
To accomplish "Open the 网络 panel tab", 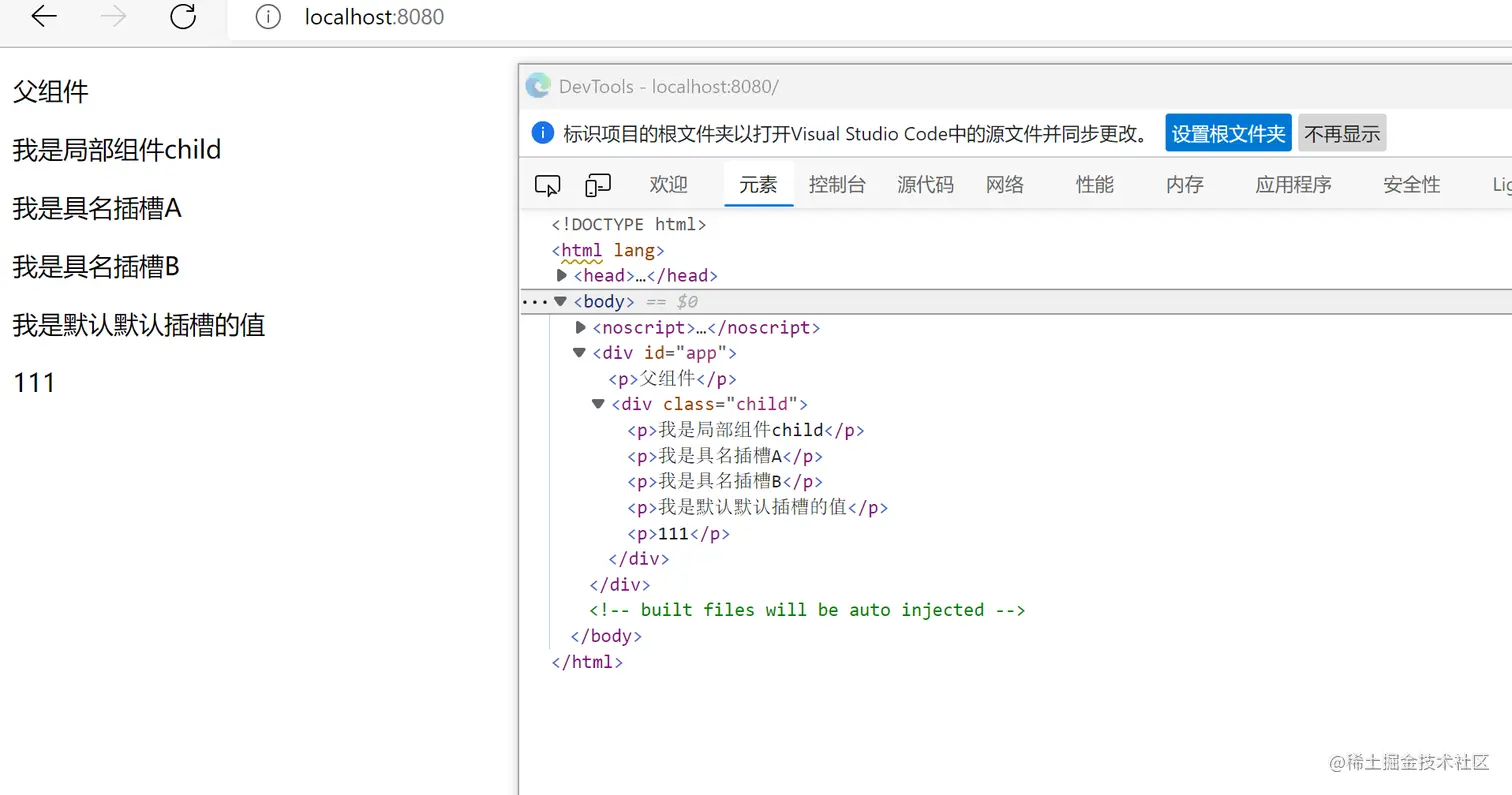I will point(1004,184).
